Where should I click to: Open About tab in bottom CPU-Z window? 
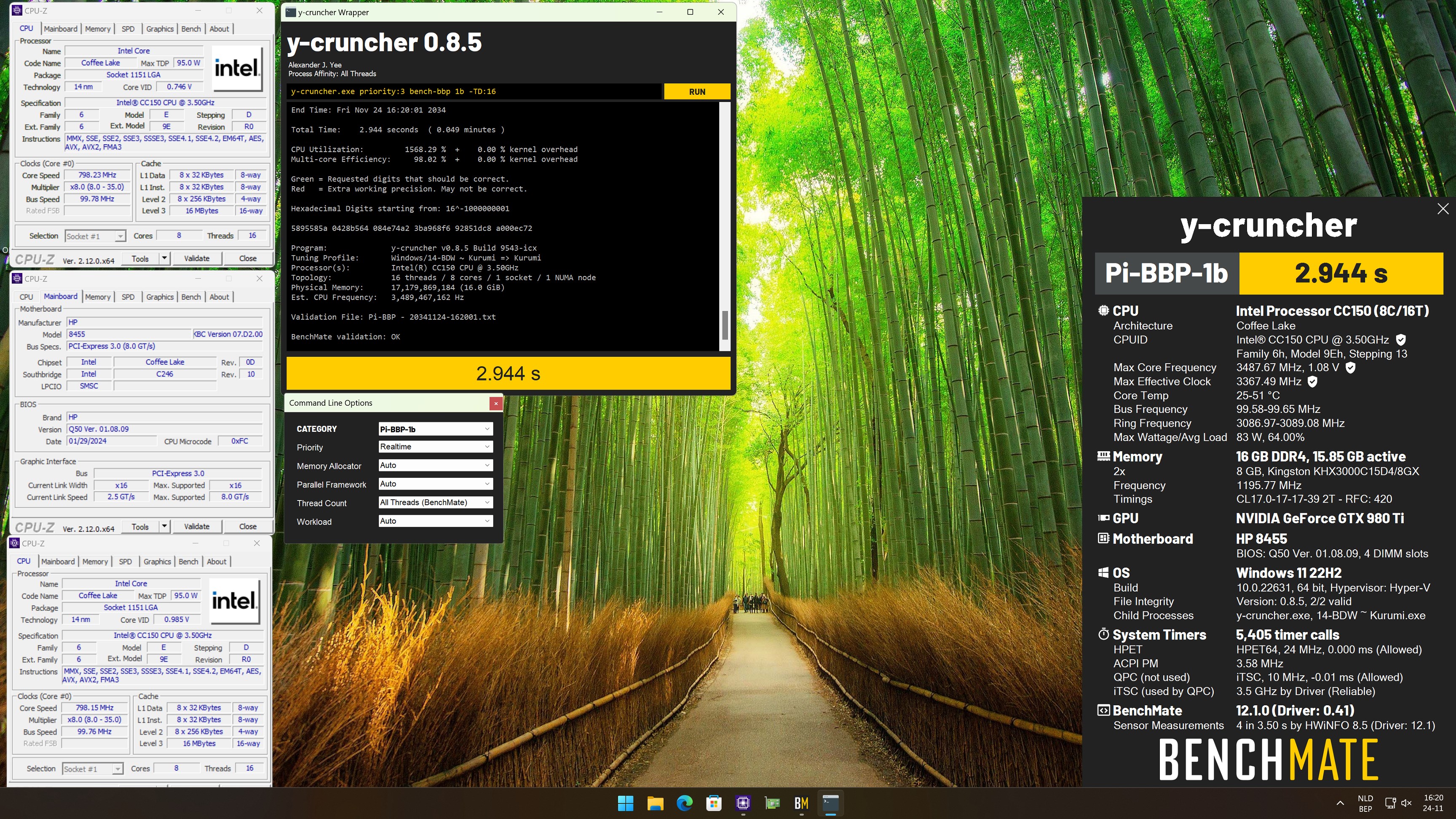(217, 561)
